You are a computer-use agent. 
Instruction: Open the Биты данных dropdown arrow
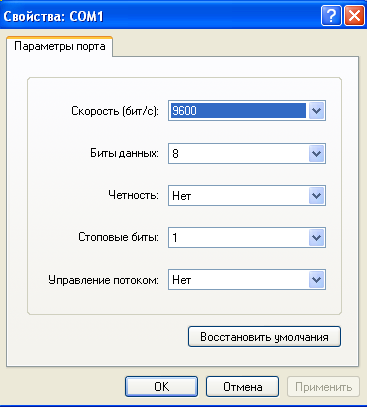[x=316, y=154]
